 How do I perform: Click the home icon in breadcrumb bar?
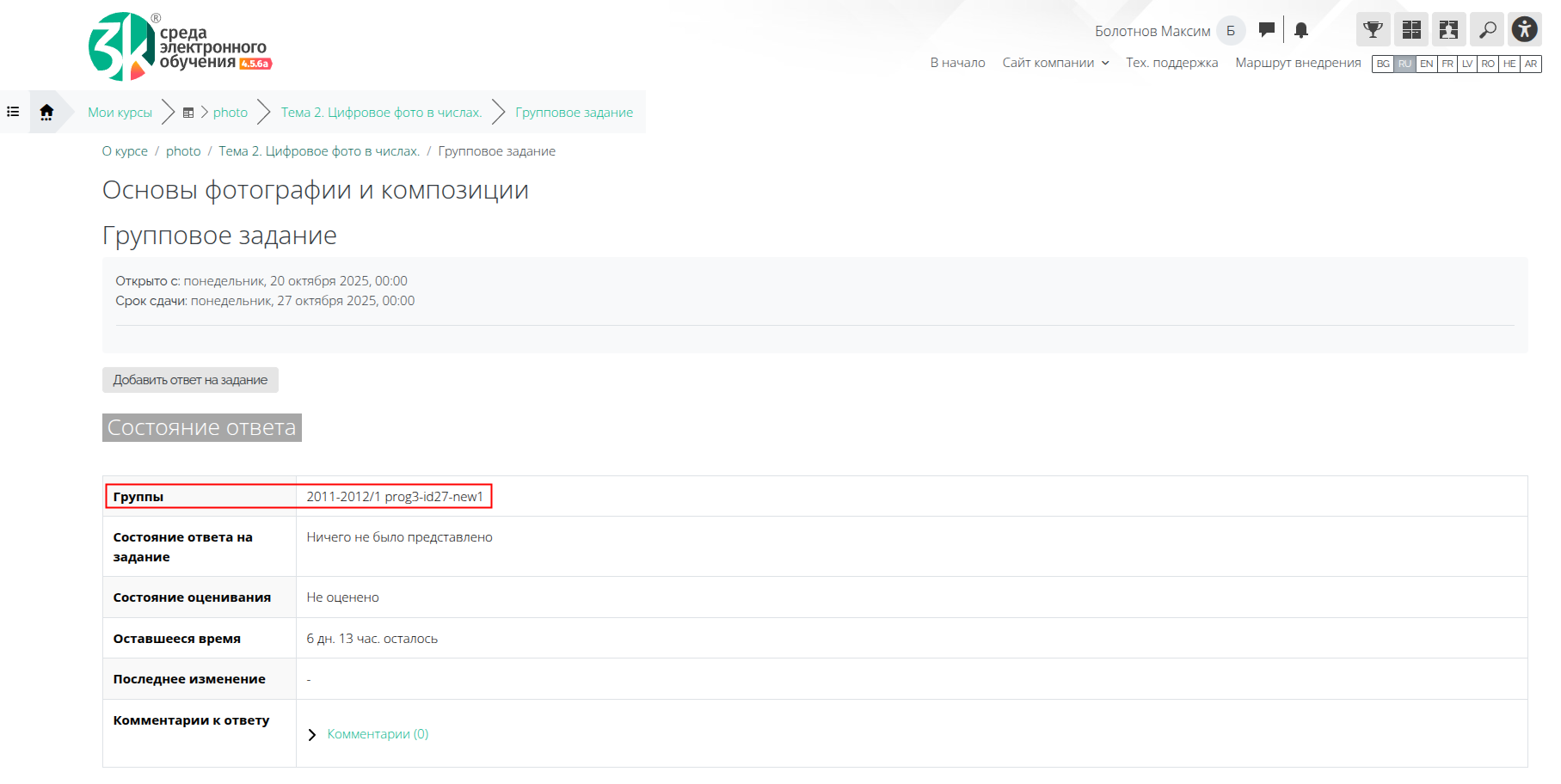tap(46, 112)
